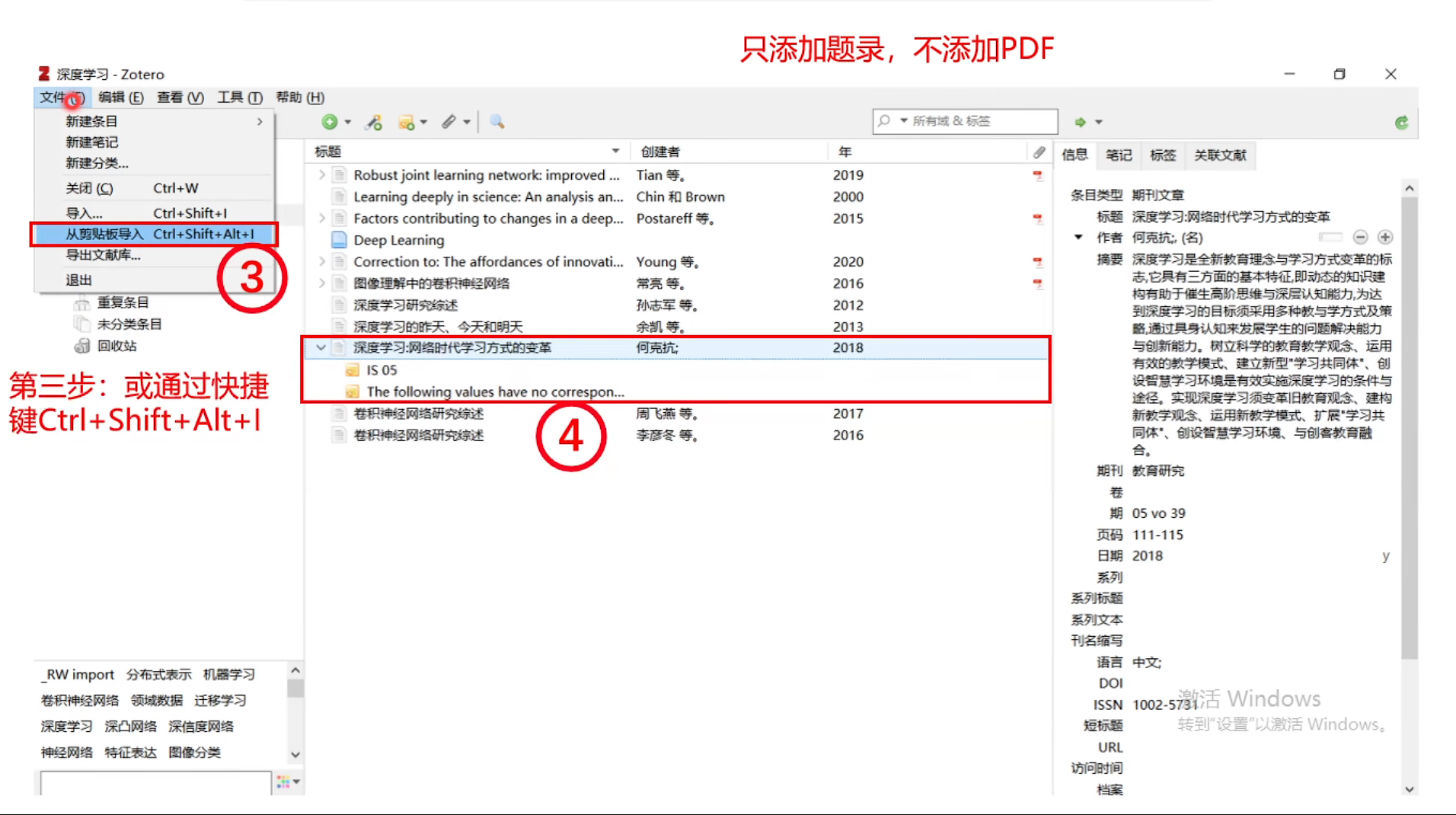
Task: Click the New Library yellow icon
Action: (x=406, y=121)
